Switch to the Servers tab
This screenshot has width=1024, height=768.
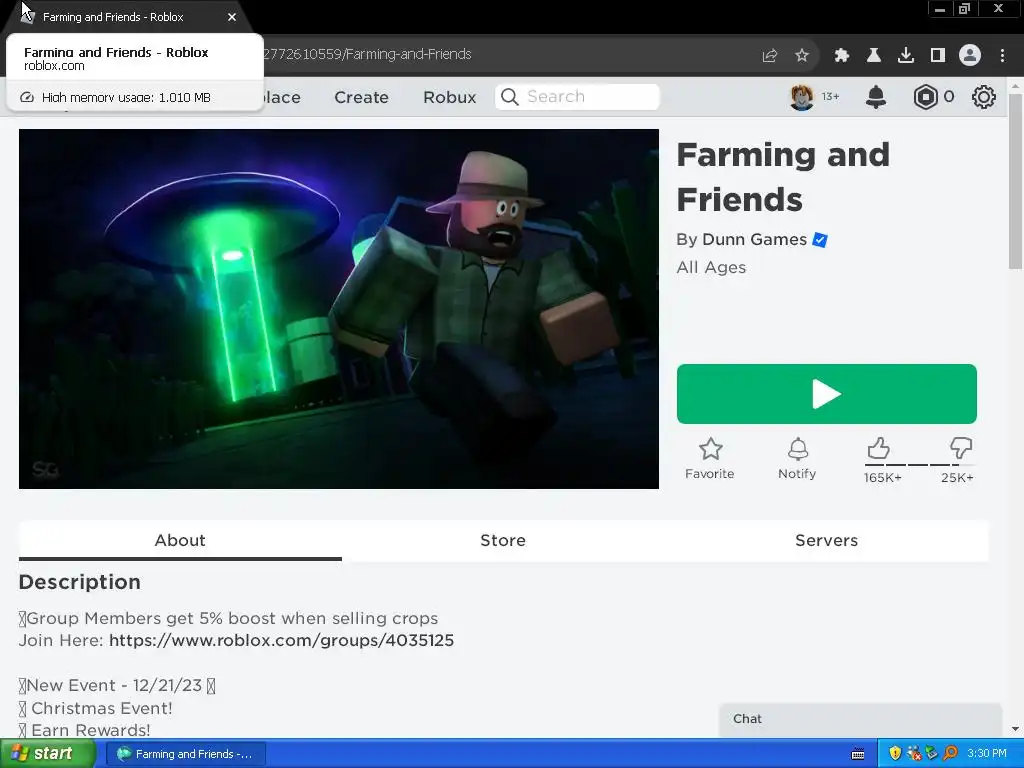coord(826,541)
